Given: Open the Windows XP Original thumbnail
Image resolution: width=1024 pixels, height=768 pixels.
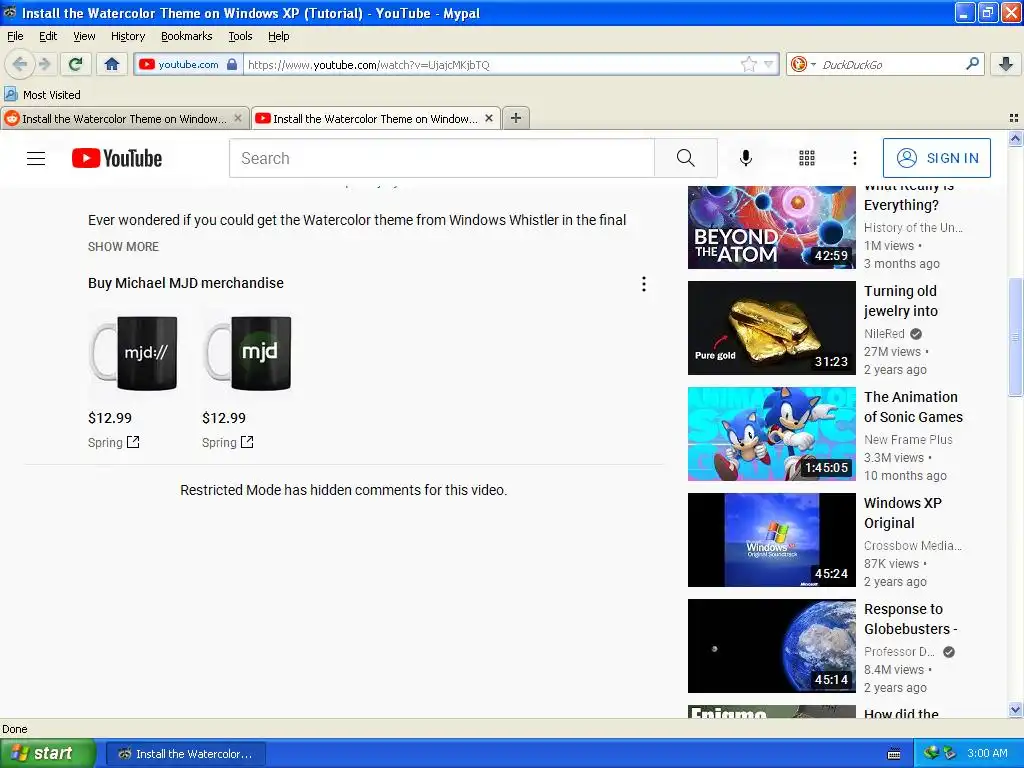Looking at the screenshot, I should (x=771, y=539).
